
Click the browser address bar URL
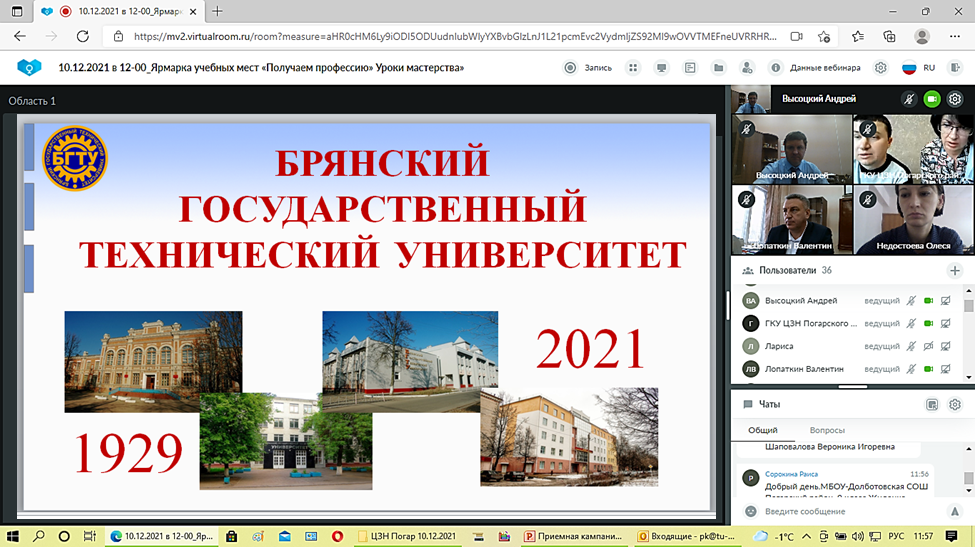pos(455,37)
